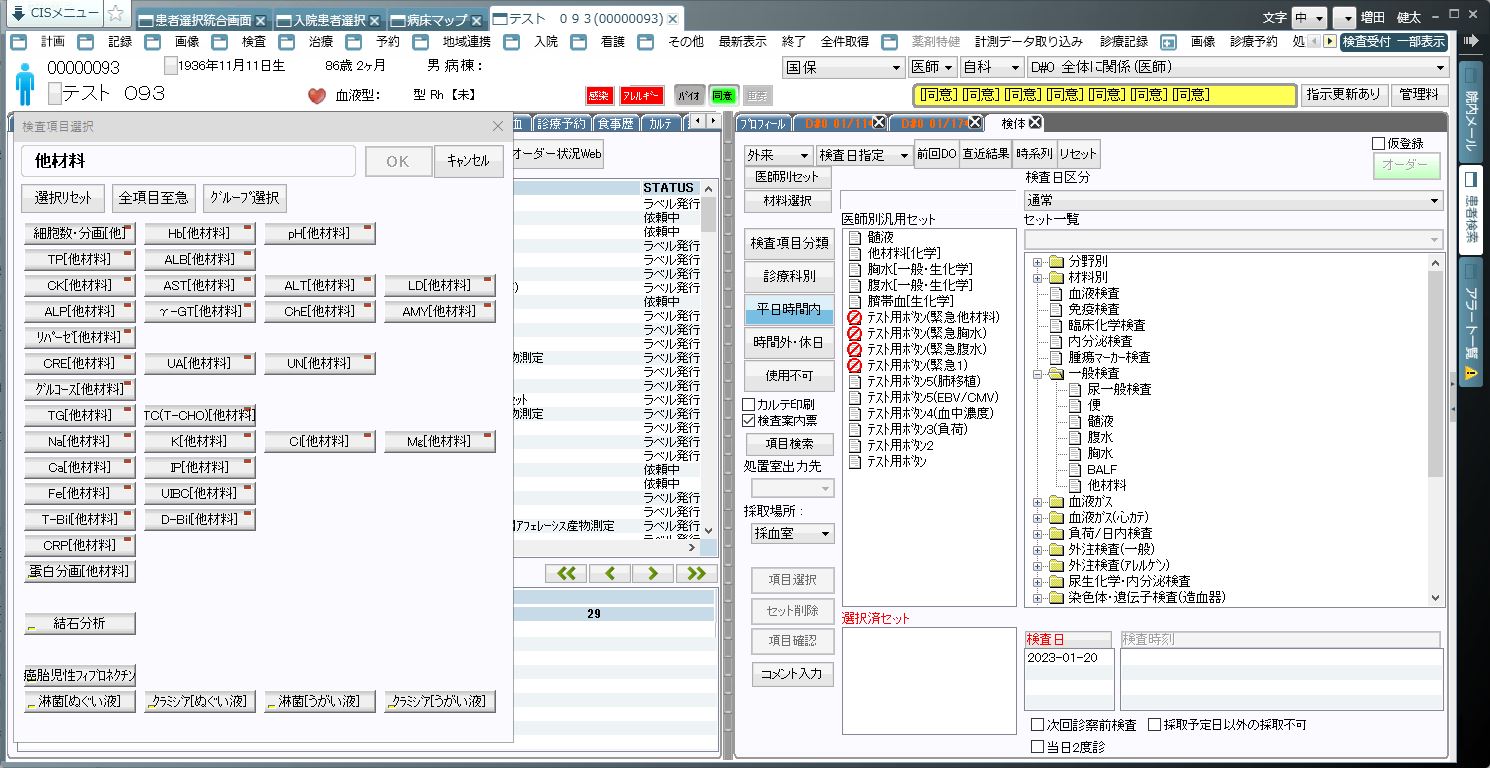Close the 検査項目選択 dialog with X
Viewport: 1490px width, 768px height.
(498, 126)
